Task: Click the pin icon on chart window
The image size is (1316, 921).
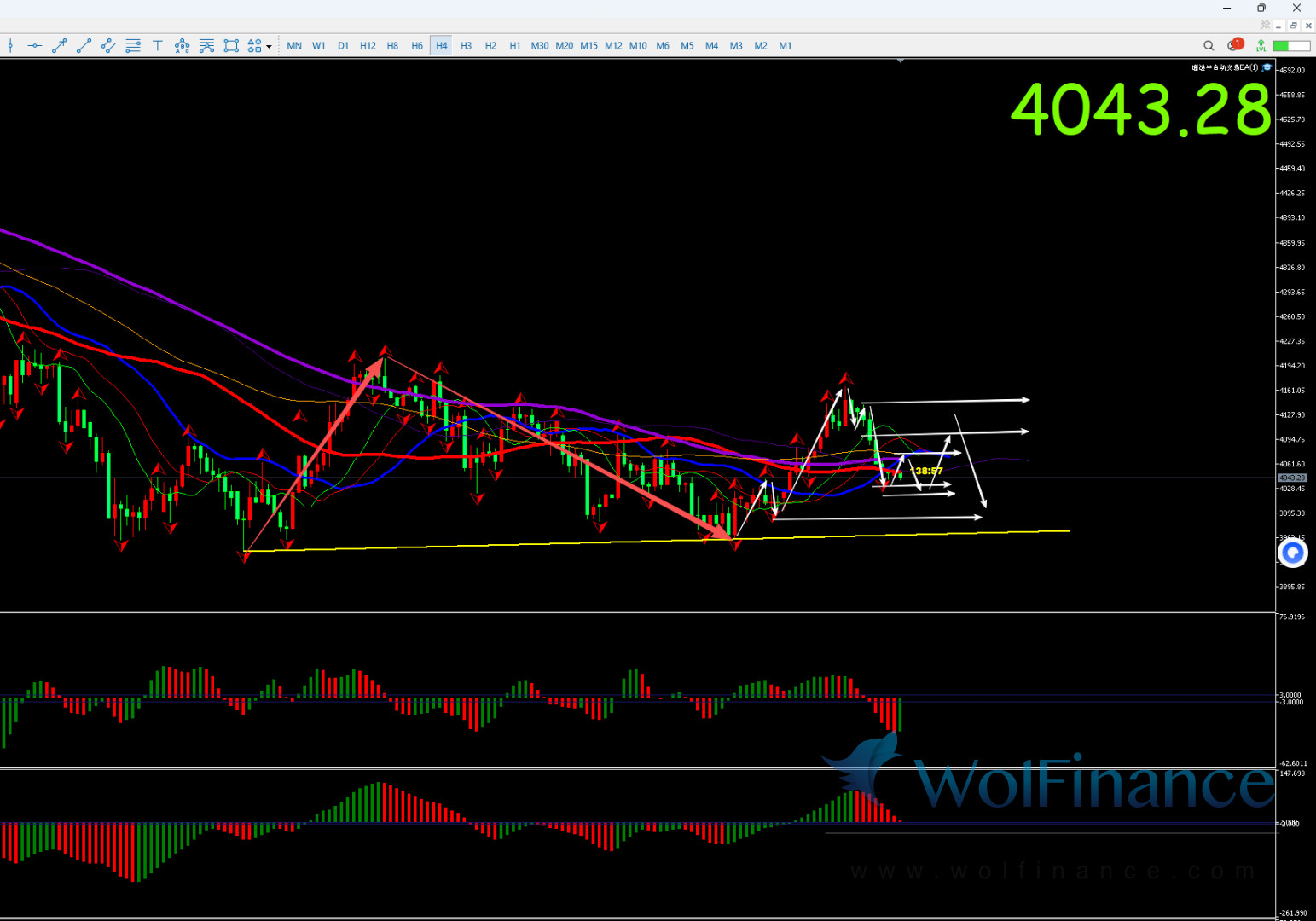Action: [1265, 25]
